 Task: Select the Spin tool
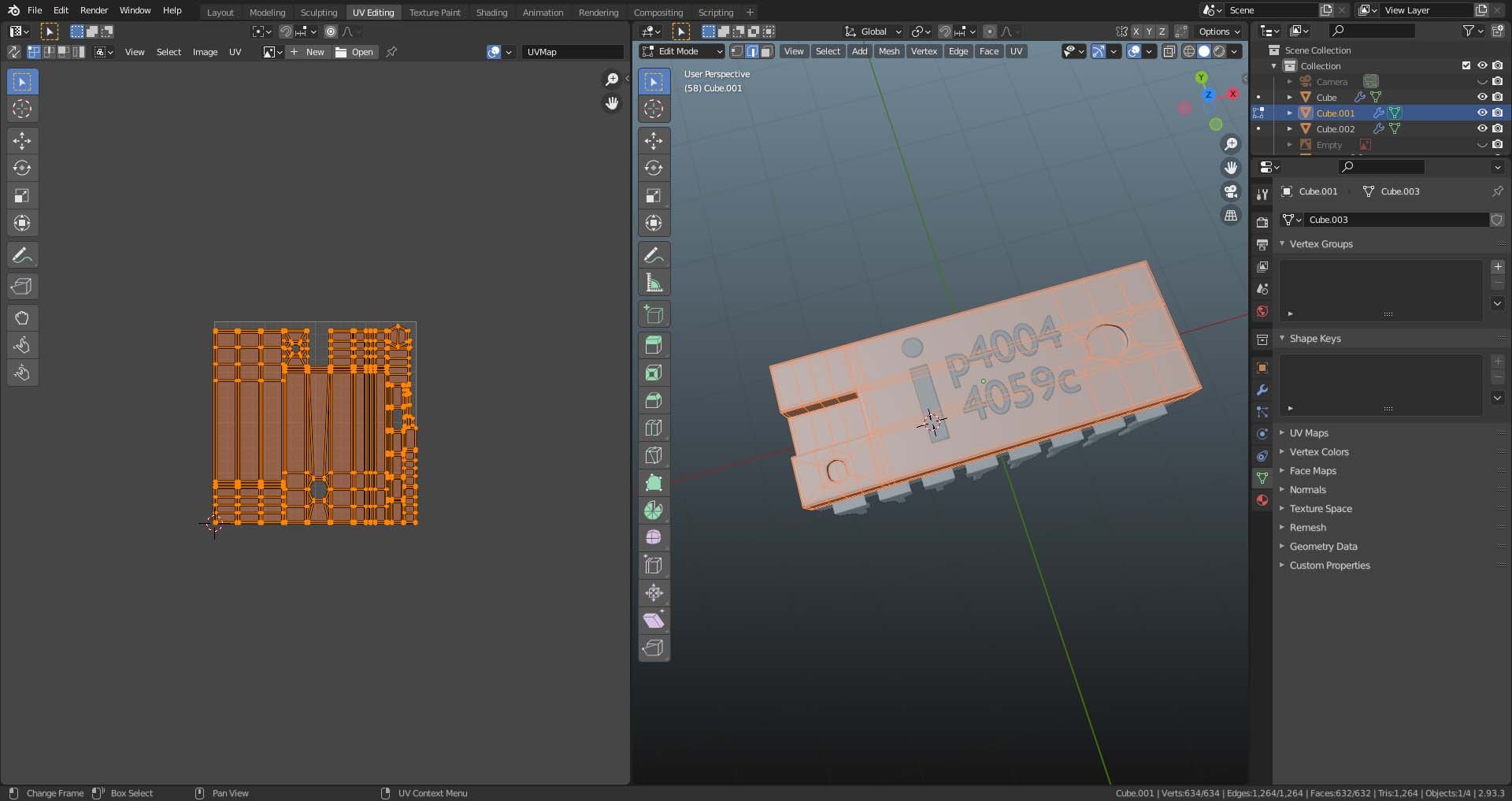654,510
